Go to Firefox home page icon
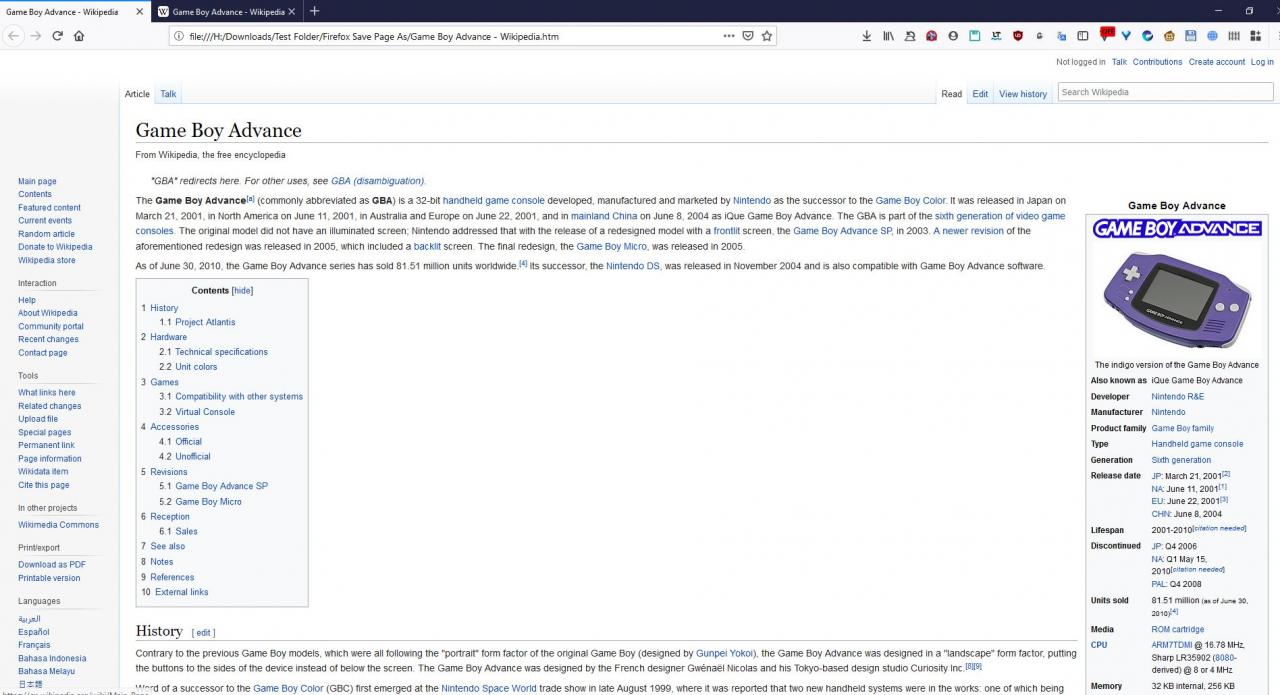 pos(79,36)
